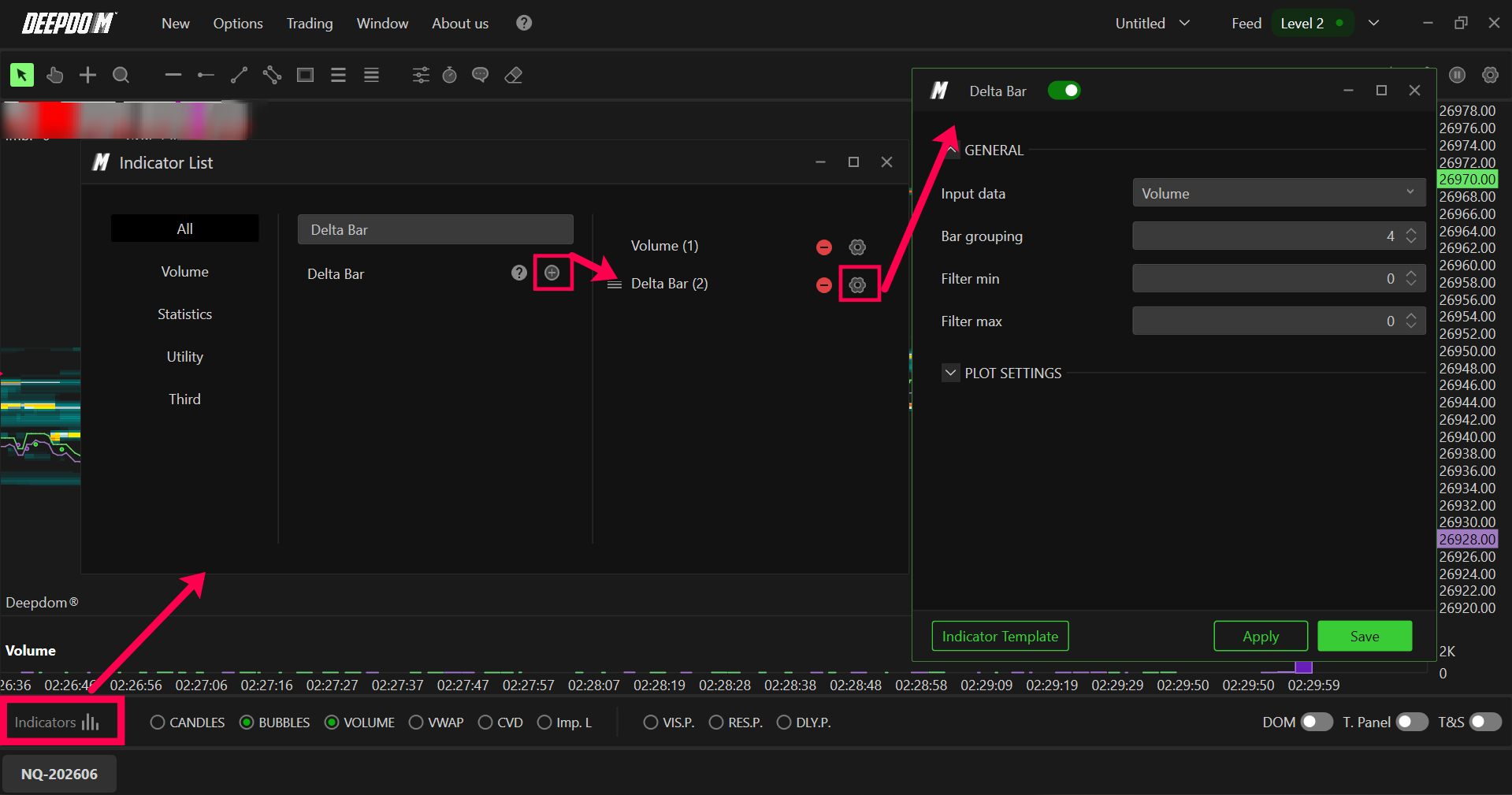
Task: Click the stopwatch timer icon
Action: click(x=450, y=75)
